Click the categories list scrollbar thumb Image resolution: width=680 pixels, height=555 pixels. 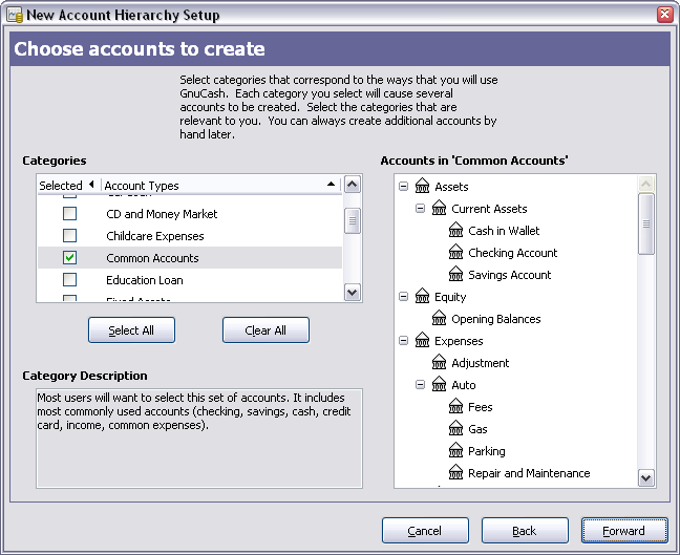352,221
